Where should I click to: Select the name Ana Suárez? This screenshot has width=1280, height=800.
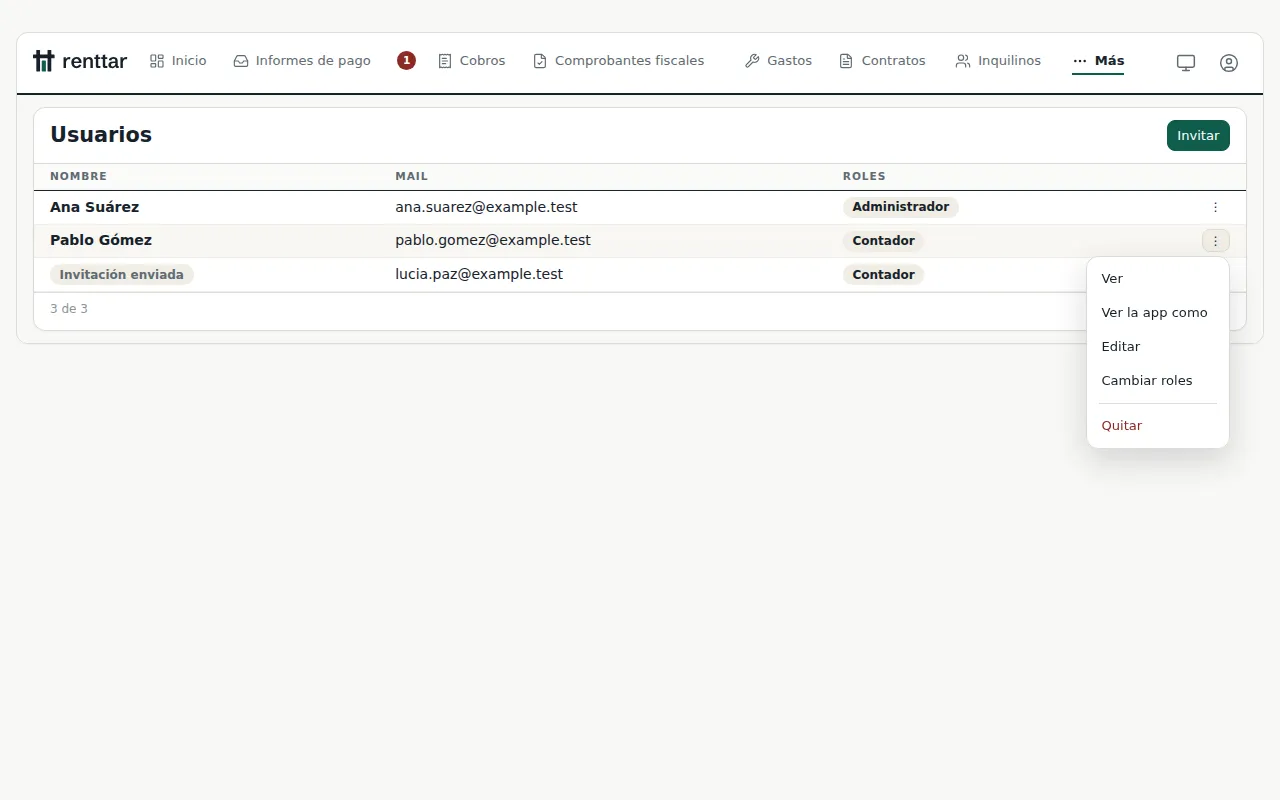95,207
